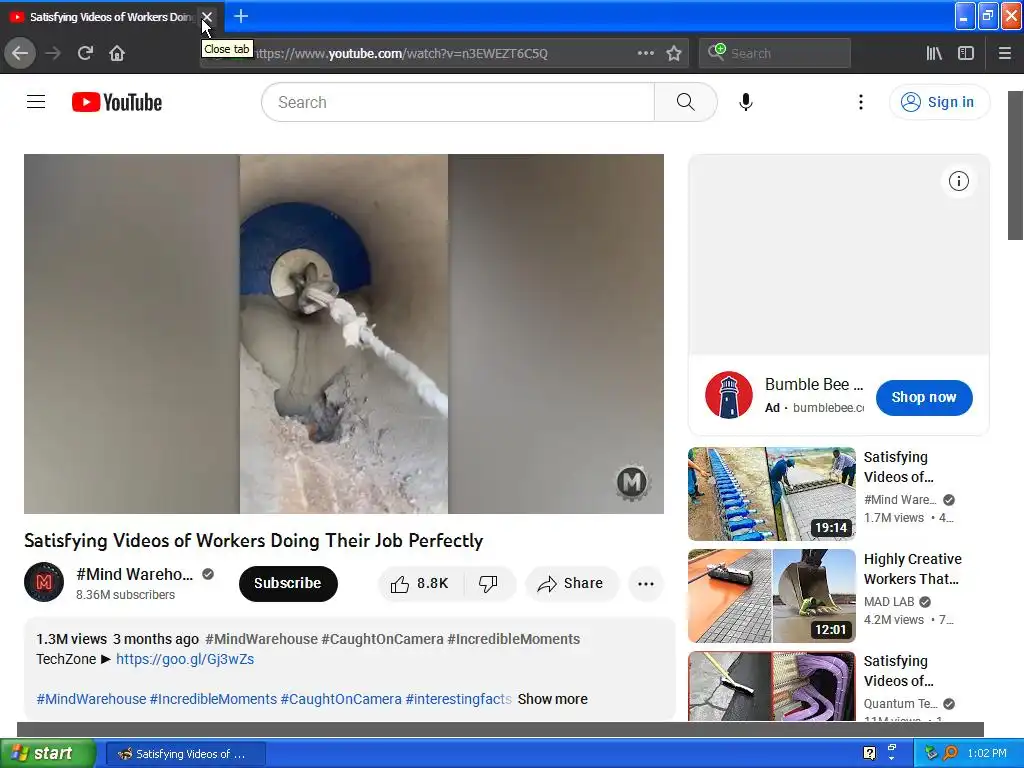Open the browser home page icon
Screen dimensions: 1024x768
coord(117,53)
